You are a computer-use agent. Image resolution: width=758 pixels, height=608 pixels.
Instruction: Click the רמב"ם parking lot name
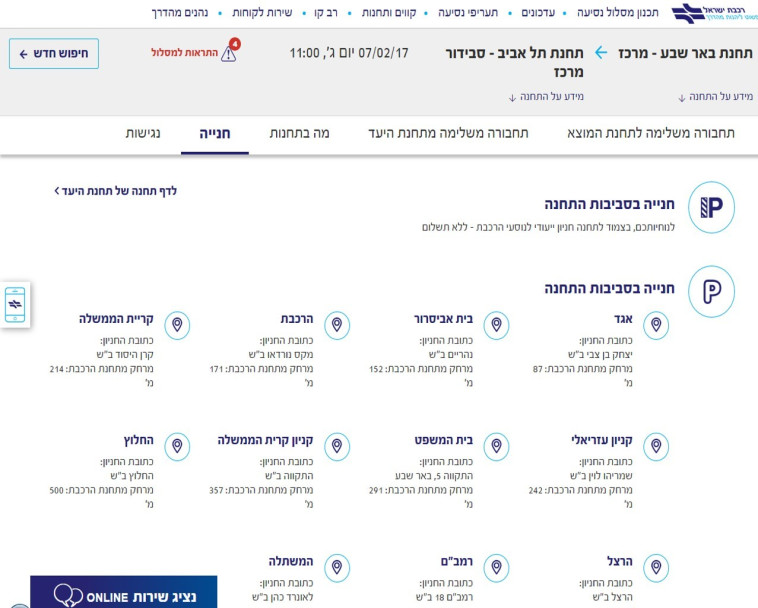click(x=457, y=562)
